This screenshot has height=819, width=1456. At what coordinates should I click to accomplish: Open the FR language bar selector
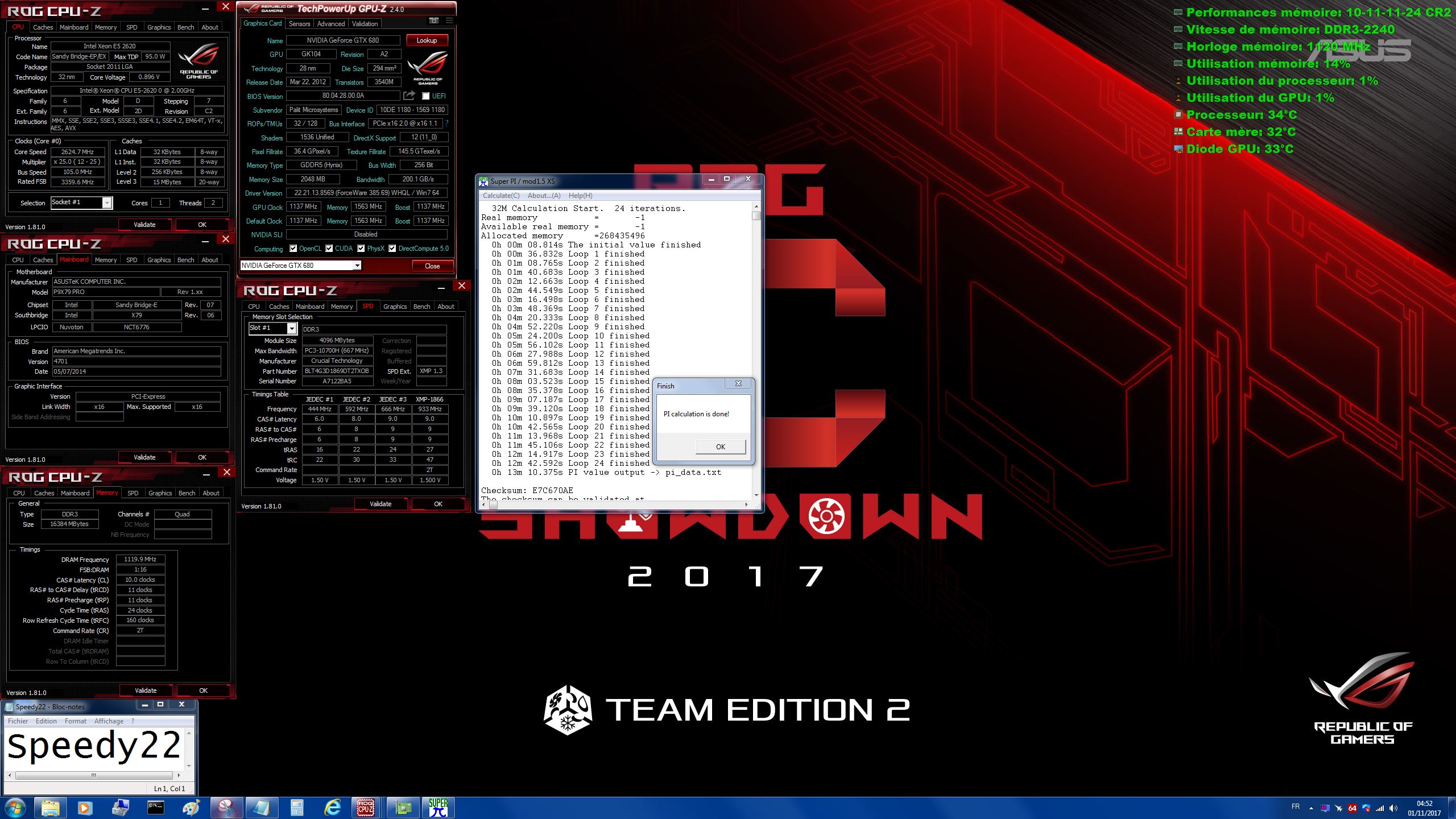[1296, 806]
